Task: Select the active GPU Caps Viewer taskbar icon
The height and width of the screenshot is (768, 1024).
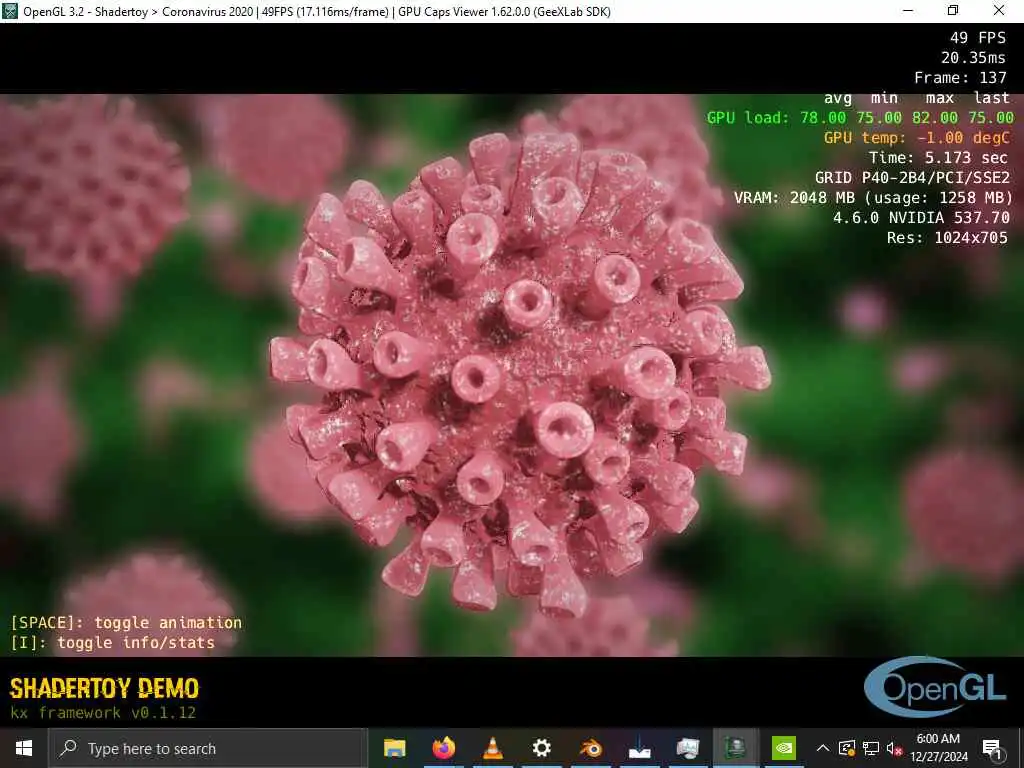Action: (x=736, y=748)
